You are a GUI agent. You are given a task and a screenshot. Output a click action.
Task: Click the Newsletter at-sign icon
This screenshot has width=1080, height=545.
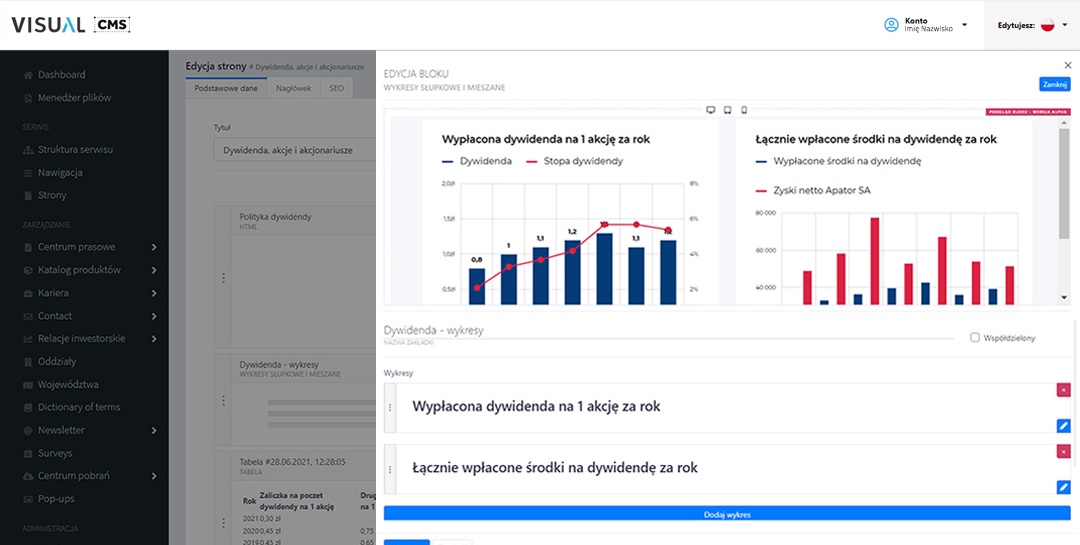(28, 430)
